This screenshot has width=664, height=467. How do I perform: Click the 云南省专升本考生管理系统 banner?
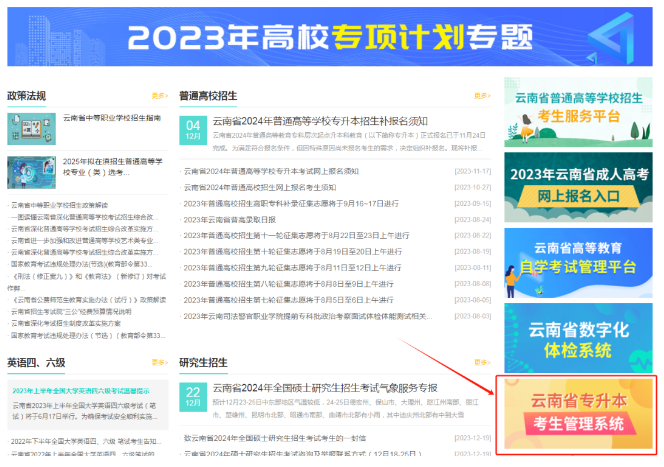pos(576,411)
